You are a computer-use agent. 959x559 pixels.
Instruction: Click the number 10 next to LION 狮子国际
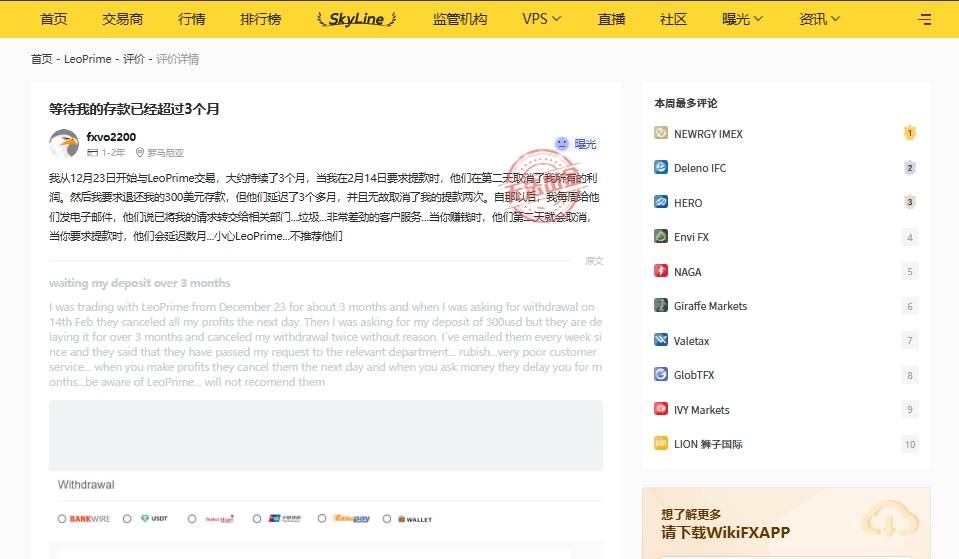tap(909, 444)
